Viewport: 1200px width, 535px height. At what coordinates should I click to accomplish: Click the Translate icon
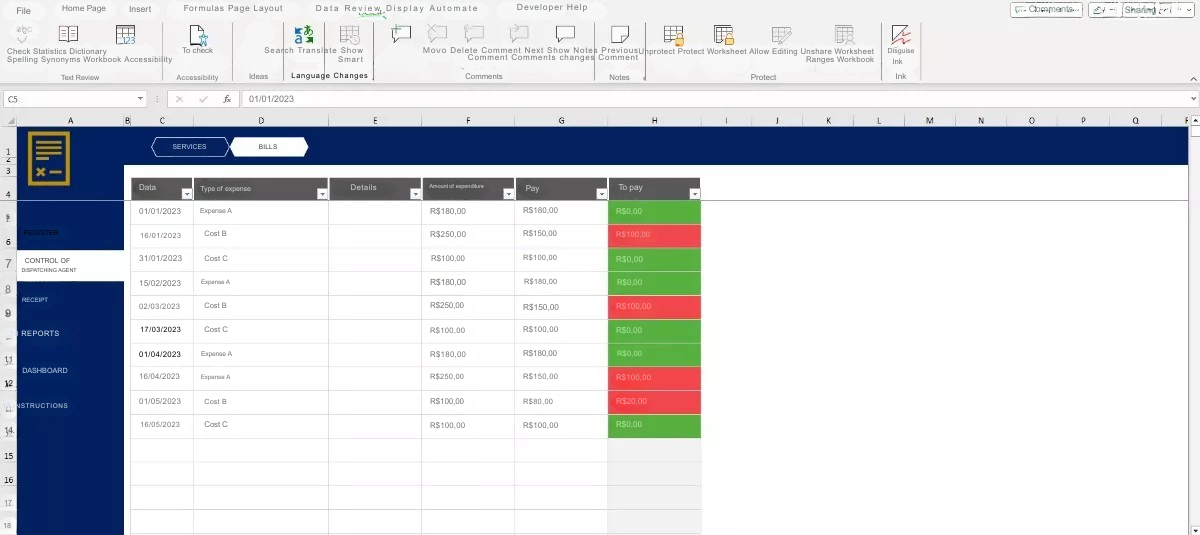(x=304, y=35)
